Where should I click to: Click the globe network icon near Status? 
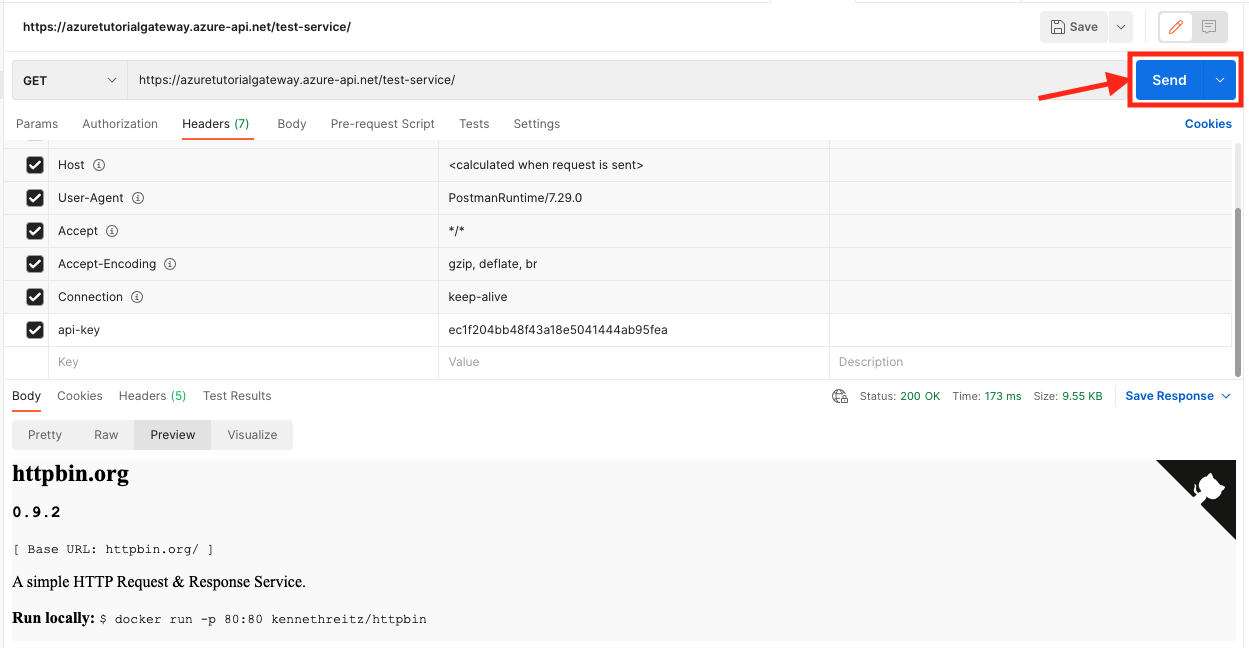tap(840, 396)
